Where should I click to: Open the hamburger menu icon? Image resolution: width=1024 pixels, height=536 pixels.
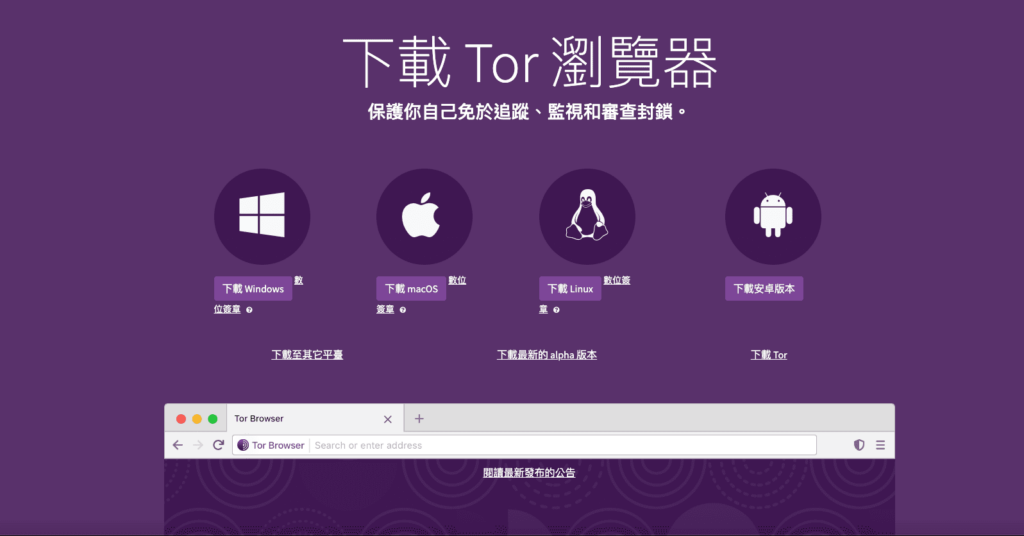coord(880,445)
